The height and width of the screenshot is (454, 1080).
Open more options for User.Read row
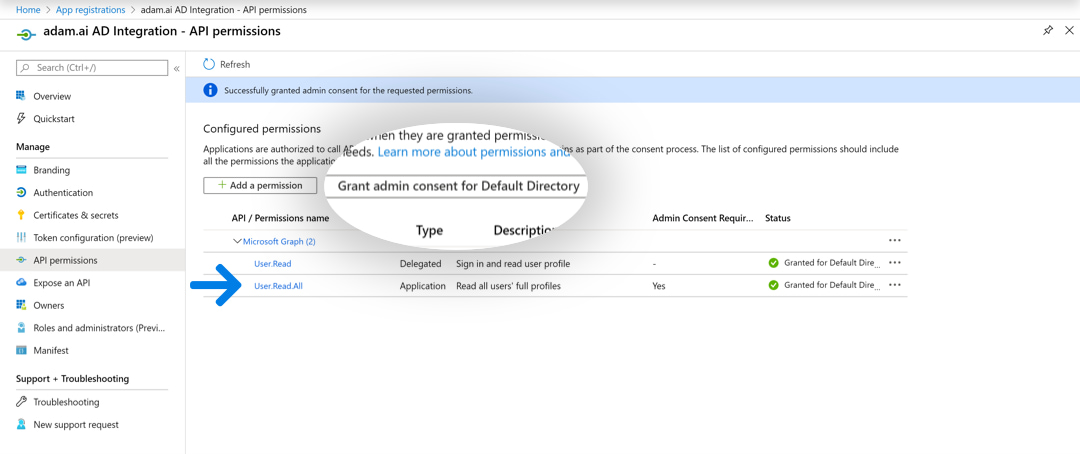tap(895, 262)
